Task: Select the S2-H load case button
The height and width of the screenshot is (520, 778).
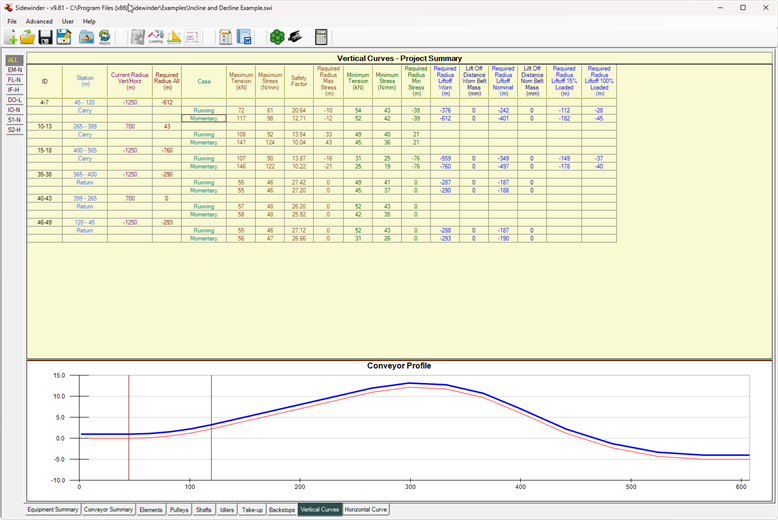Action: pos(14,130)
